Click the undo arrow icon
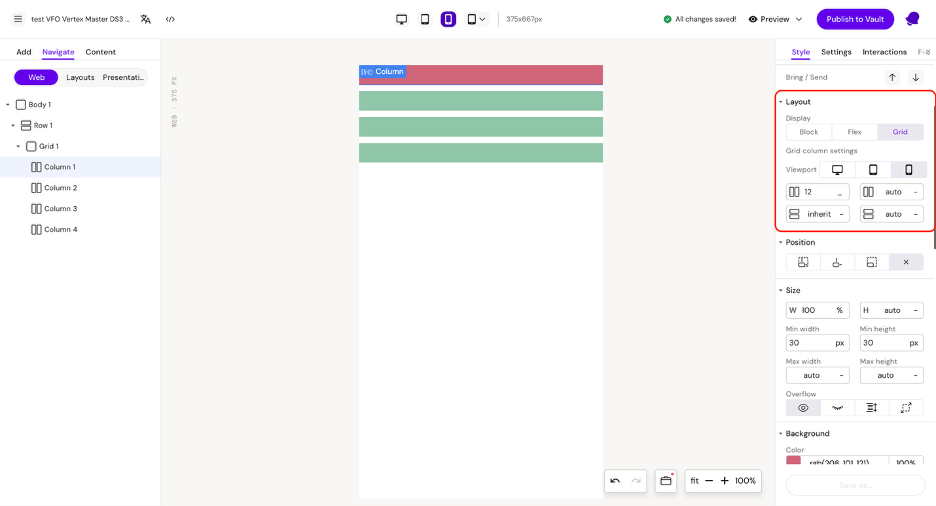936x506 pixels. point(615,481)
